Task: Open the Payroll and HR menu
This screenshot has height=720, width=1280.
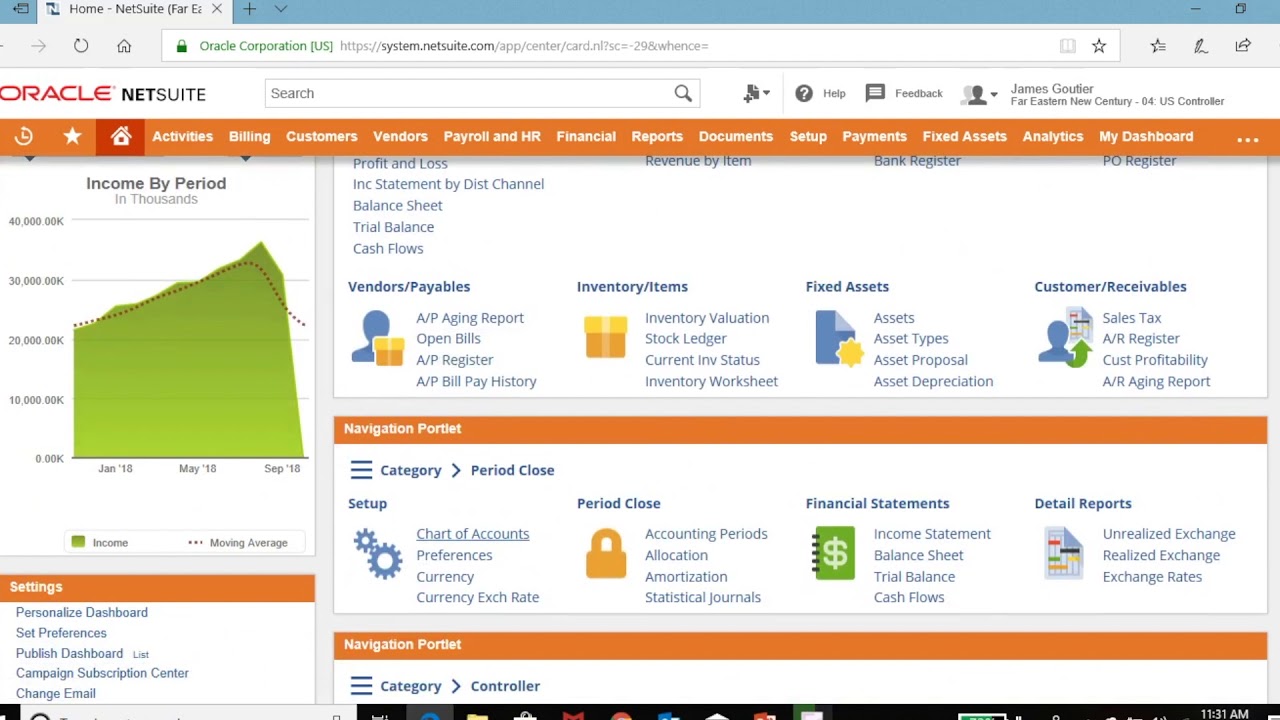Action: (x=492, y=136)
